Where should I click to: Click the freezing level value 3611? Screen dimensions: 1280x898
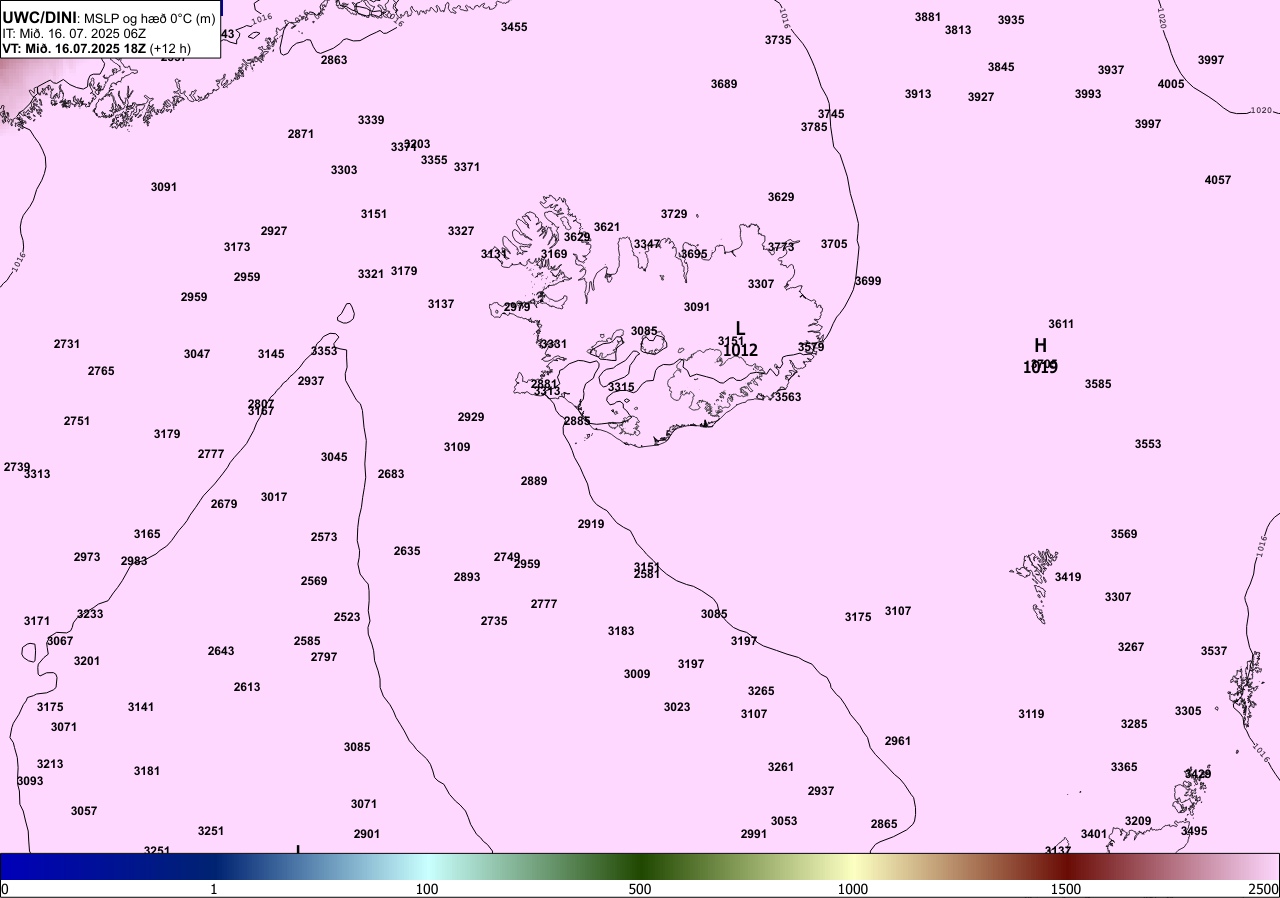1061,324
